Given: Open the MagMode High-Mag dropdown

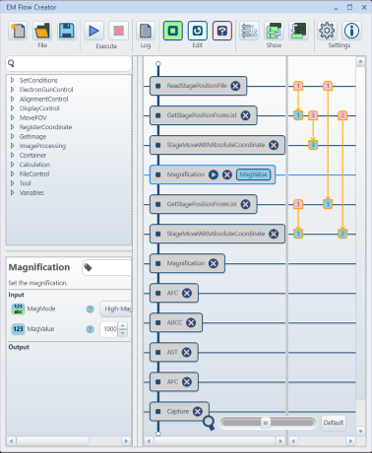Looking at the screenshot, I should 116,309.
